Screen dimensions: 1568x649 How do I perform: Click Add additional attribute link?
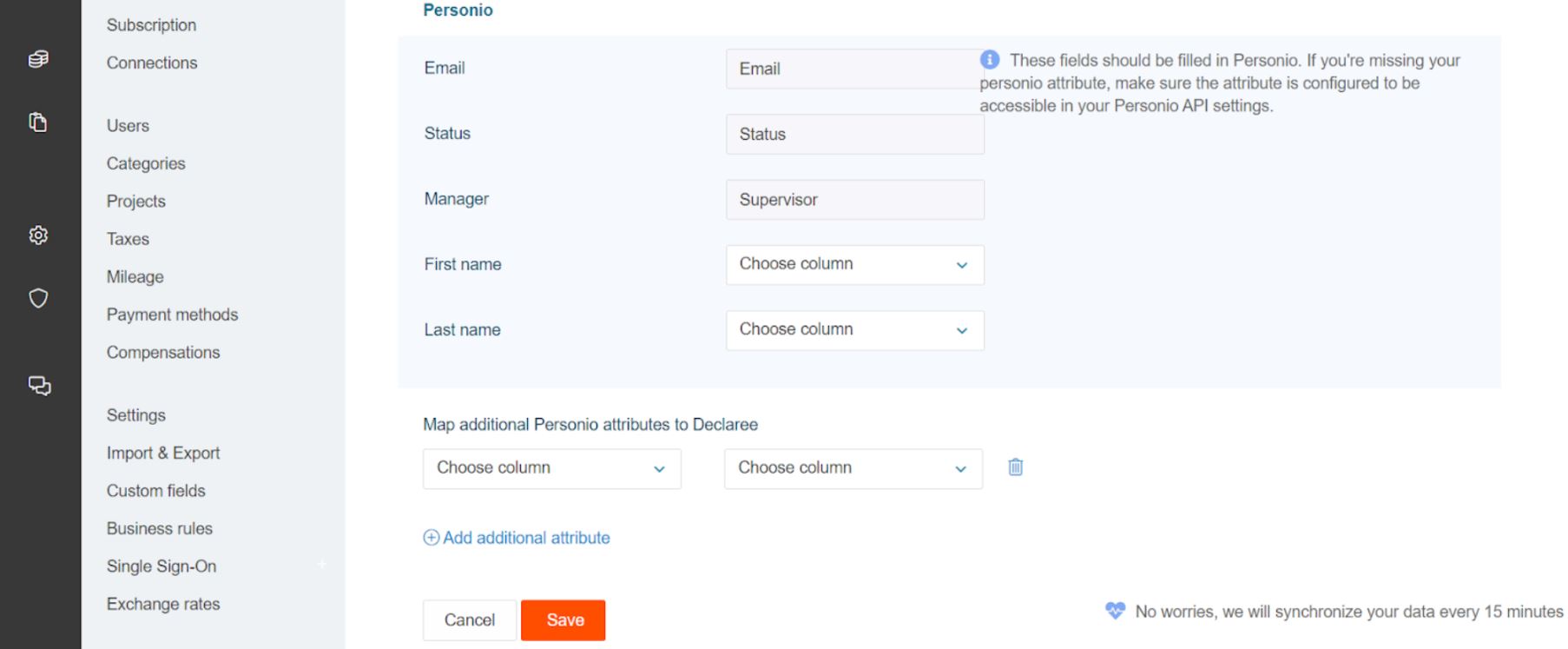pos(517,538)
